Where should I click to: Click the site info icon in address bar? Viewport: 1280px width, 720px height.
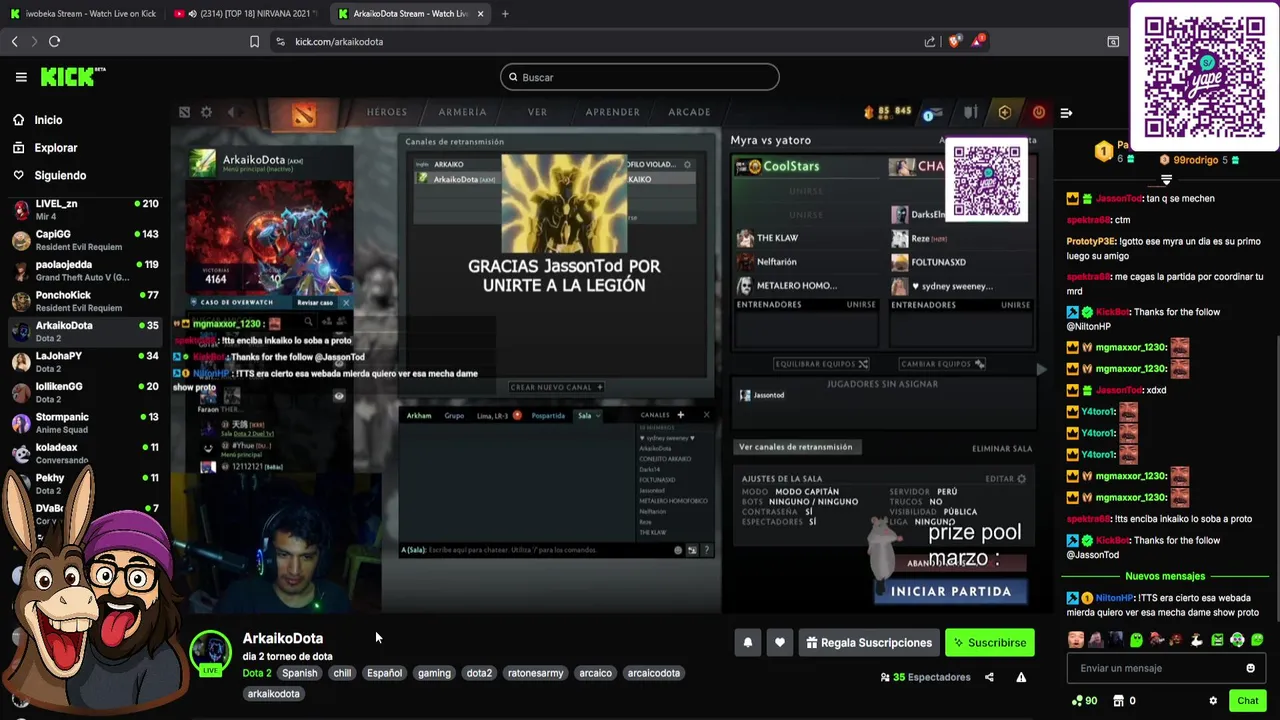[x=280, y=41]
